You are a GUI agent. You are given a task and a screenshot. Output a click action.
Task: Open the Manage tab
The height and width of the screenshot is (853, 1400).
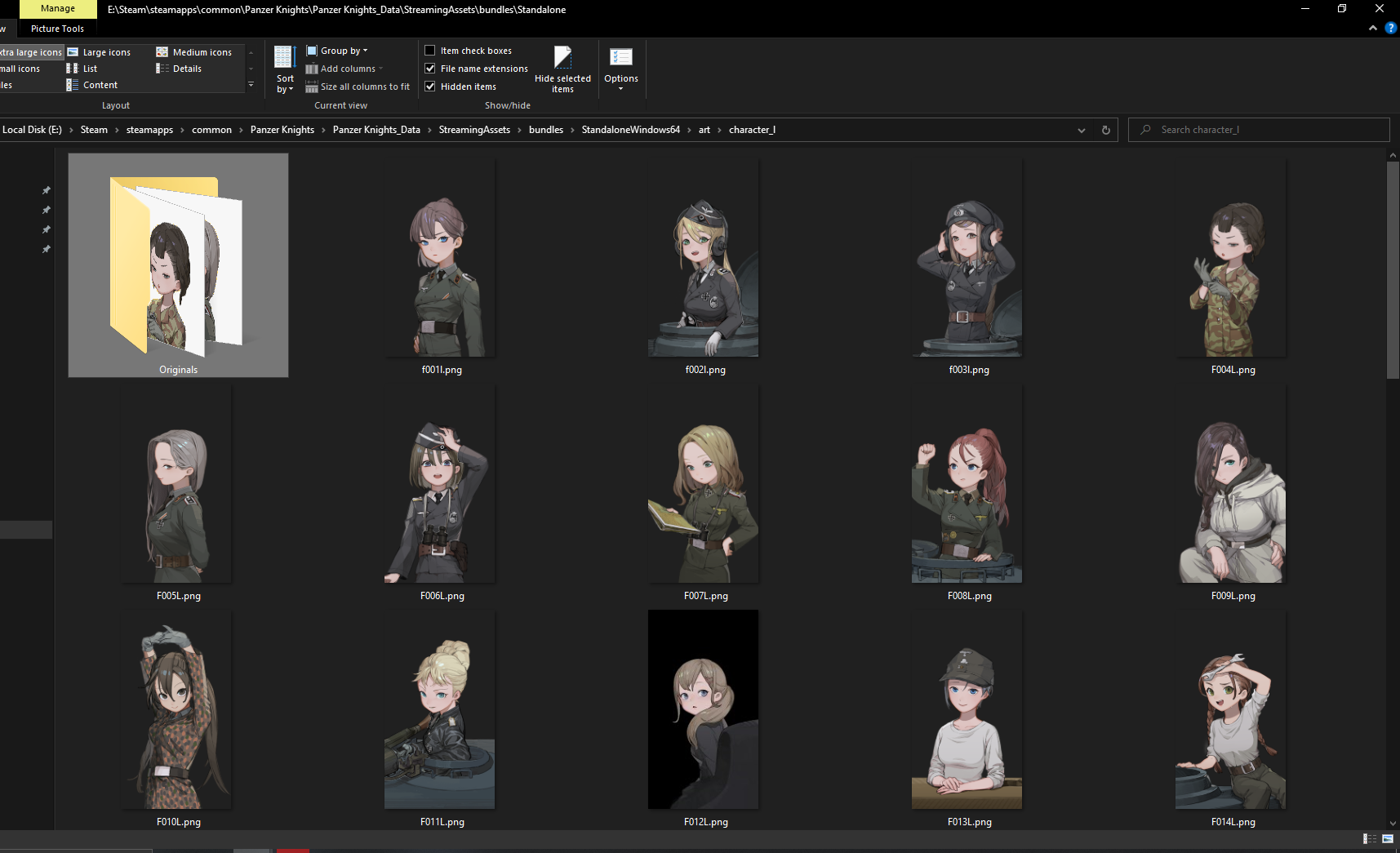58,9
